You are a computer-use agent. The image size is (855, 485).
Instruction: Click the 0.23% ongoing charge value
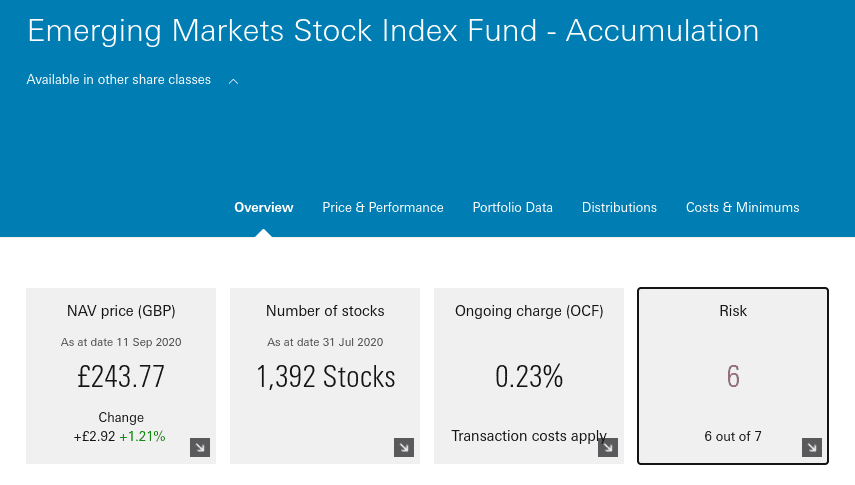(529, 376)
